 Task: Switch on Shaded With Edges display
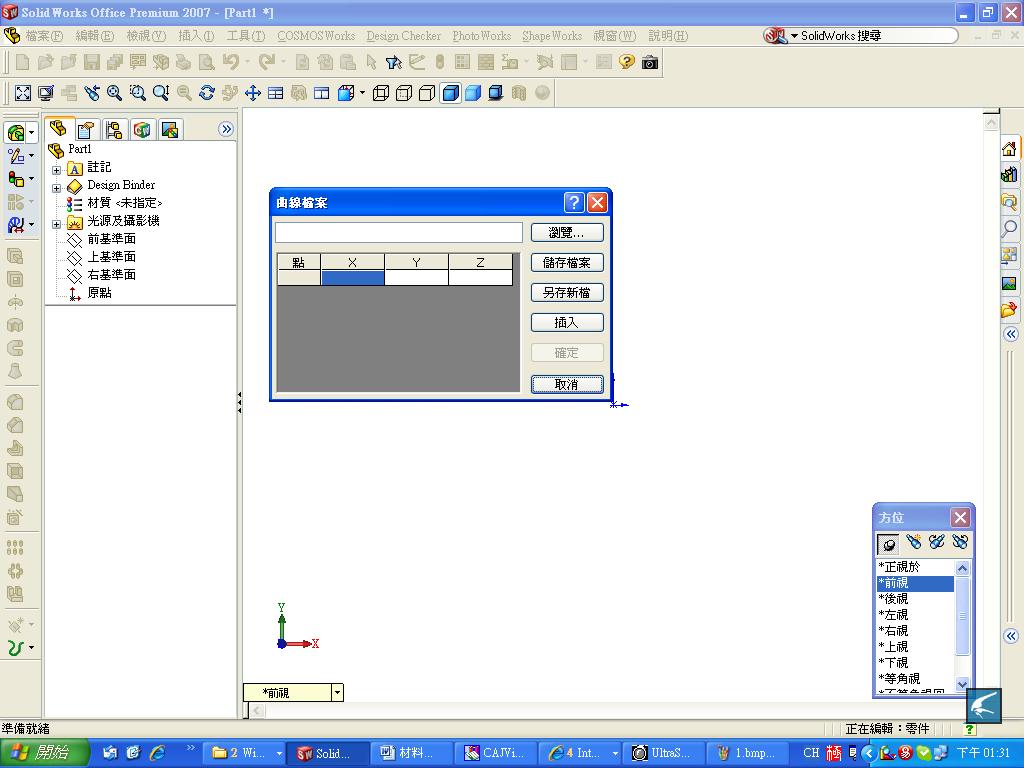450,93
